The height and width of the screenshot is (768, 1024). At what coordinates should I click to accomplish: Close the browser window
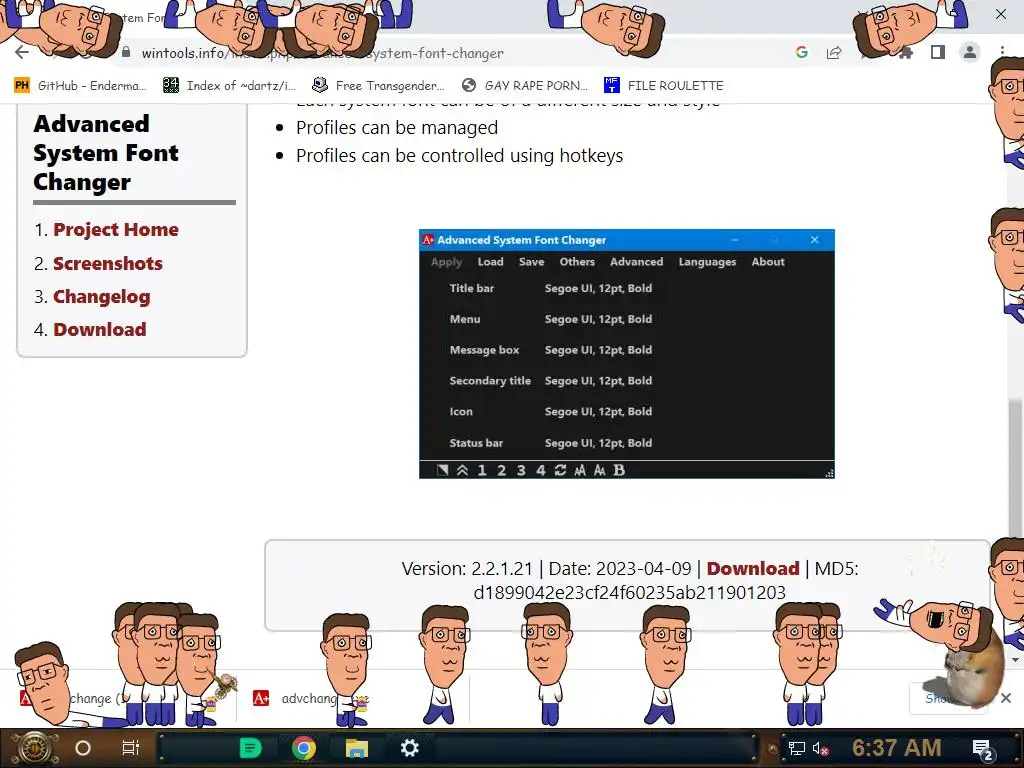[1000, 14]
